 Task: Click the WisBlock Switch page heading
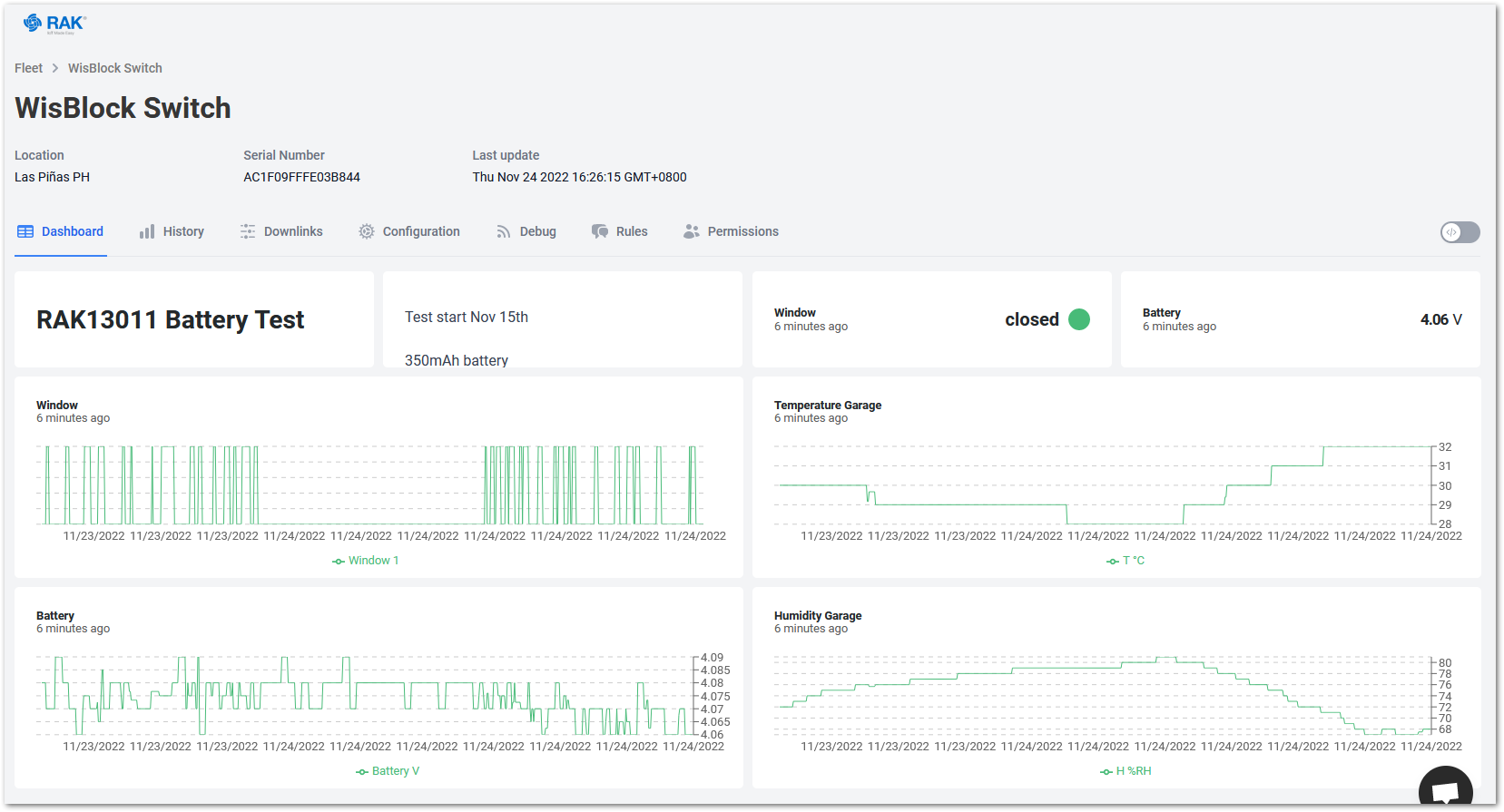click(x=123, y=108)
